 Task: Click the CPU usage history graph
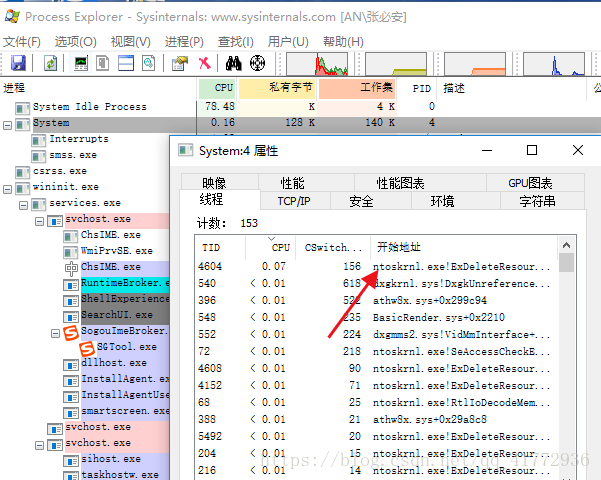(317, 64)
